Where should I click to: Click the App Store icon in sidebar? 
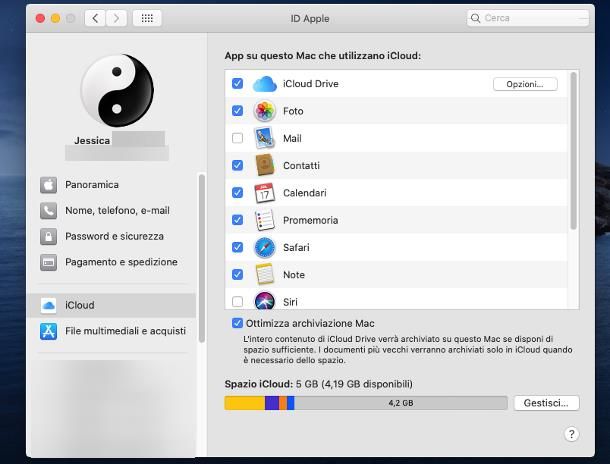pyautogui.click(x=49, y=331)
